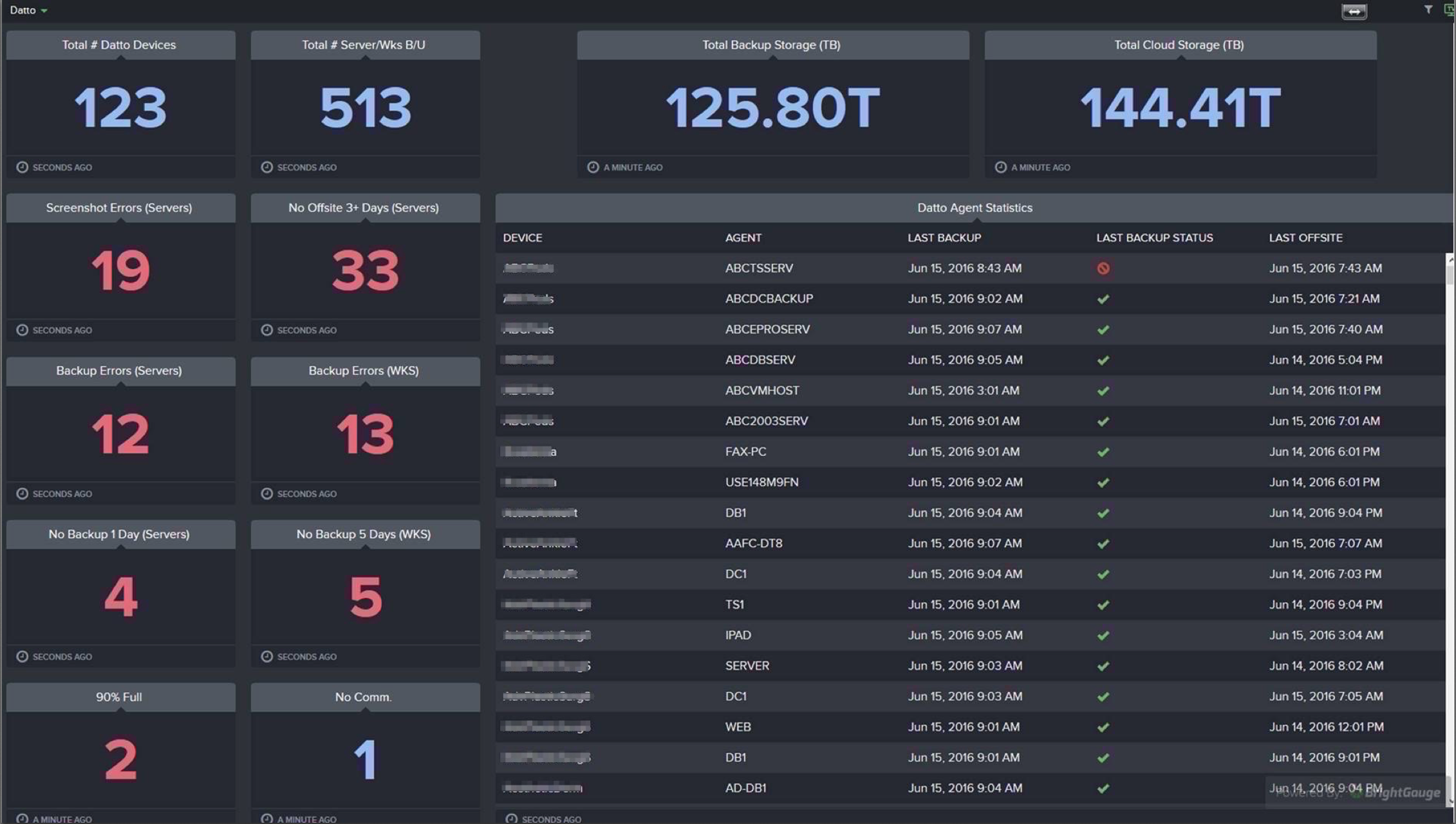The width and height of the screenshot is (1456, 824).
Task: Click the clock icon under Total # Datto Devices
Action: (x=22, y=167)
